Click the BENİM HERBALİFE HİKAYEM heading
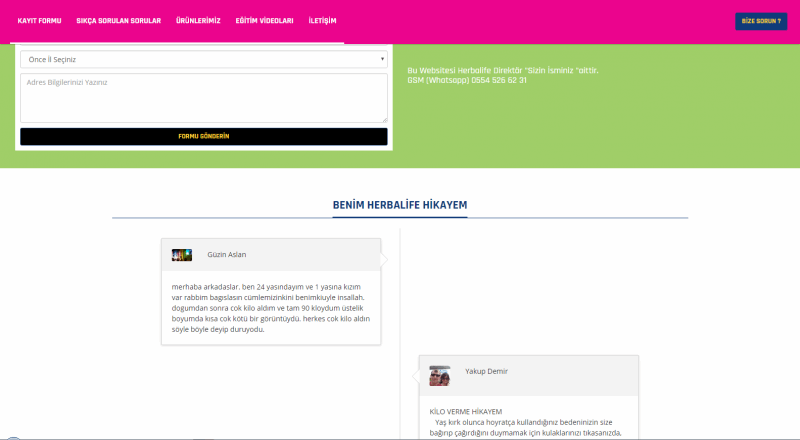Image resolution: width=800 pixels, height=440 pixels. pyautogui.click(x=400, y=205)
